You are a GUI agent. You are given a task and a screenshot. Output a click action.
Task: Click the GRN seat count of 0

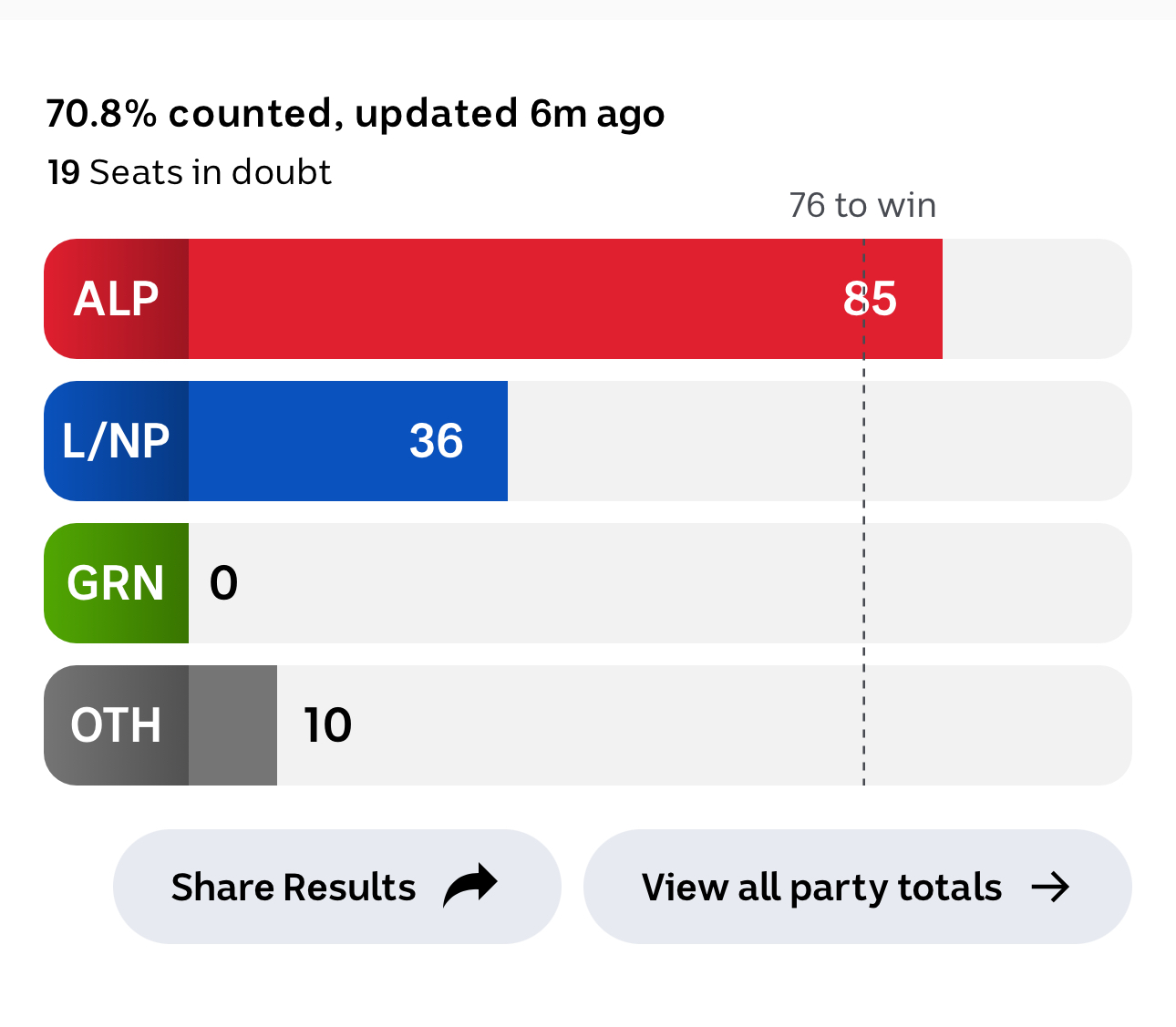pos(223,583)
